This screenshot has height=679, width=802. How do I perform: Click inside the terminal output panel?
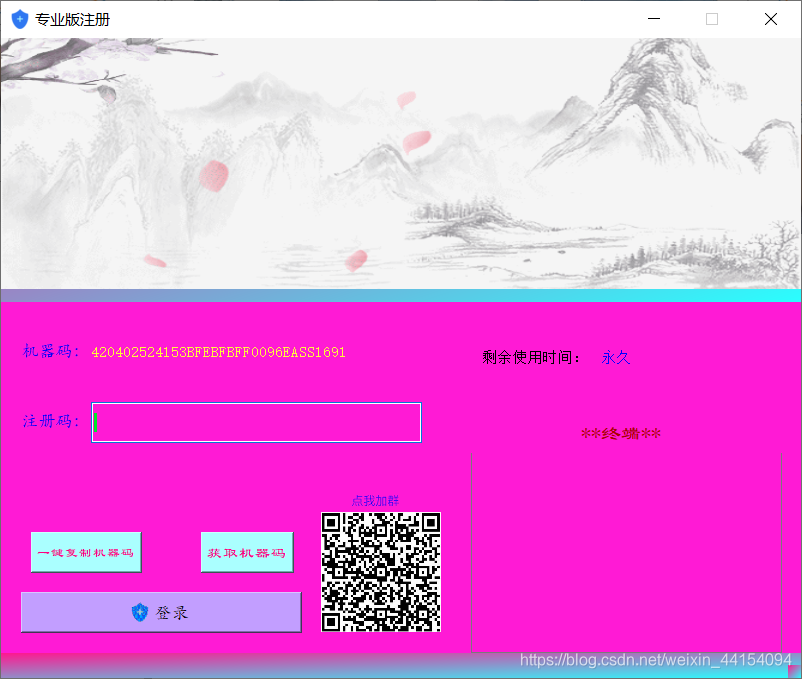627,552
